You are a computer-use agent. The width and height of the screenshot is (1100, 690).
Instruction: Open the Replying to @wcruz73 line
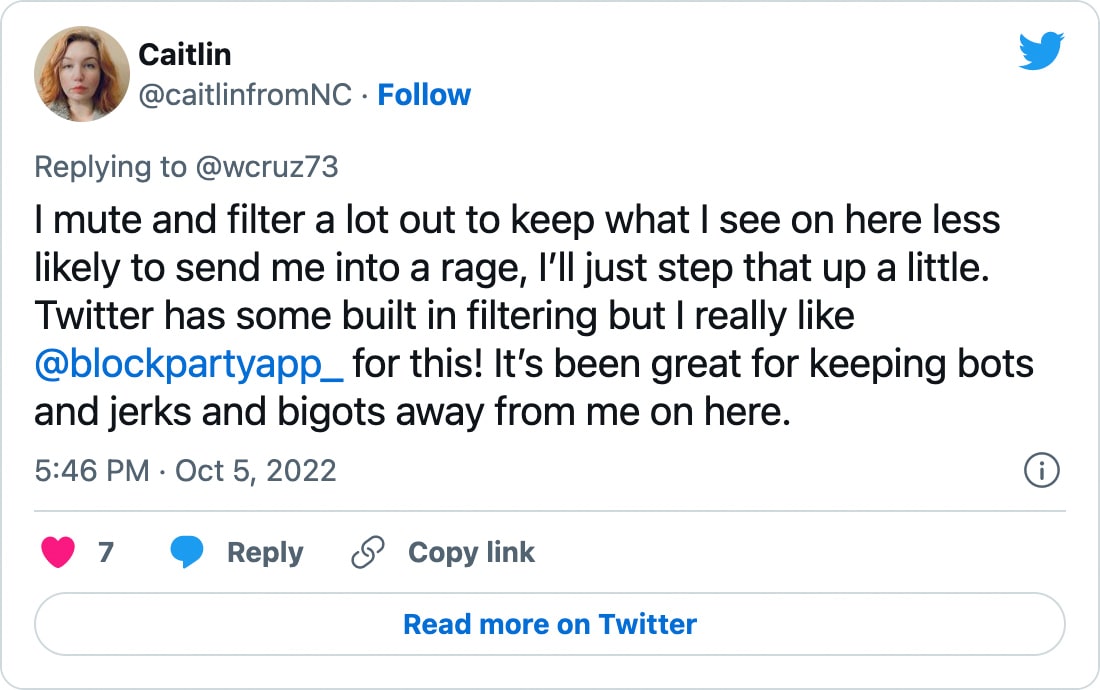click(x=187, y=167)
